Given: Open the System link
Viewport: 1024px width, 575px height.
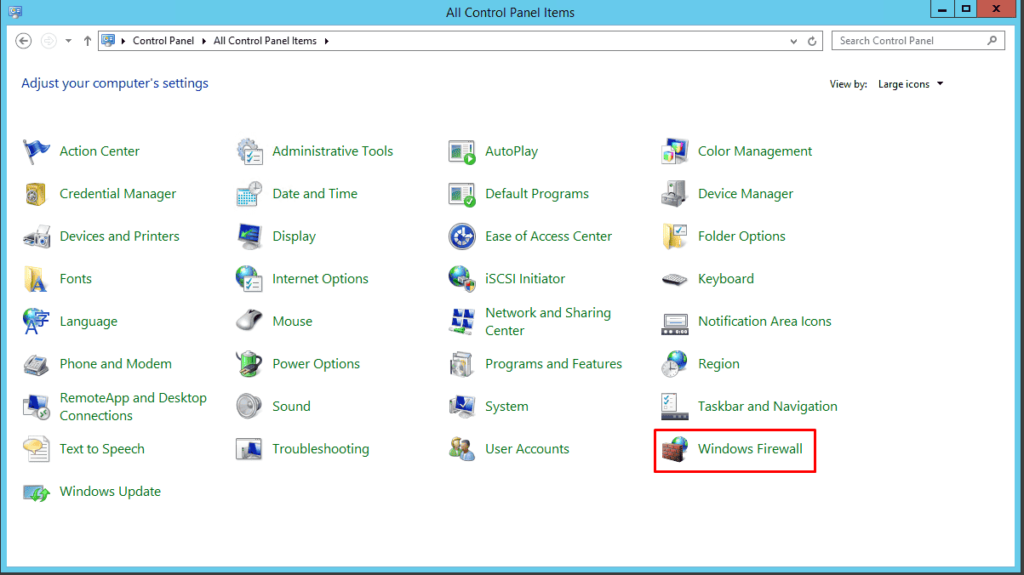Looking at the screenshot, I should pyautogui.click(x=506, y=406).
